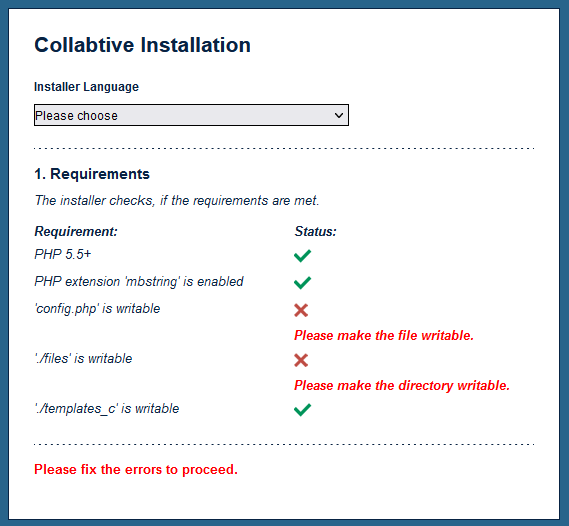569x526 pixels.
Task: Click the 'Please choose' language selector text
Action: (77, 116)
